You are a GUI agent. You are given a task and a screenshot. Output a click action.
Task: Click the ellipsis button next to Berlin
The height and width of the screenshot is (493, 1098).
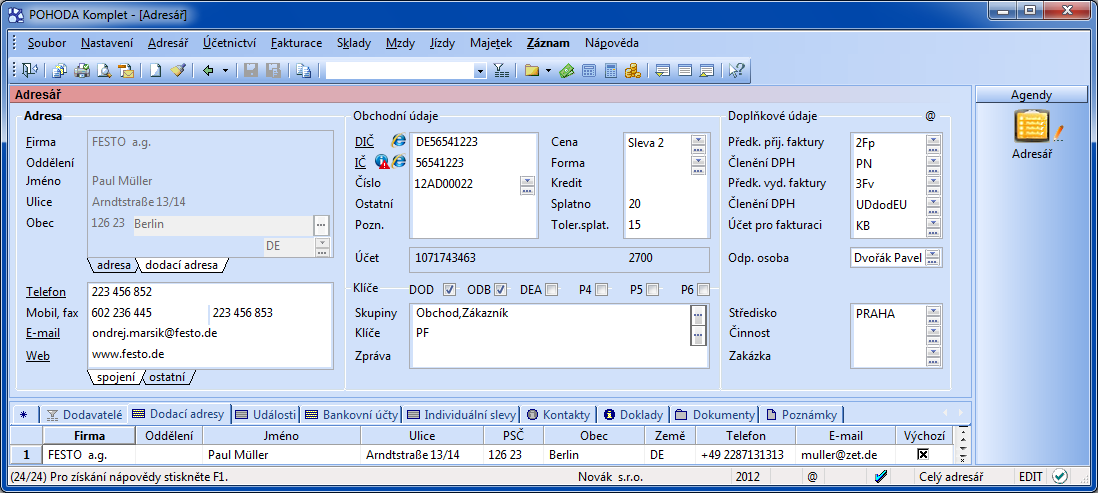tap(321, 225)
